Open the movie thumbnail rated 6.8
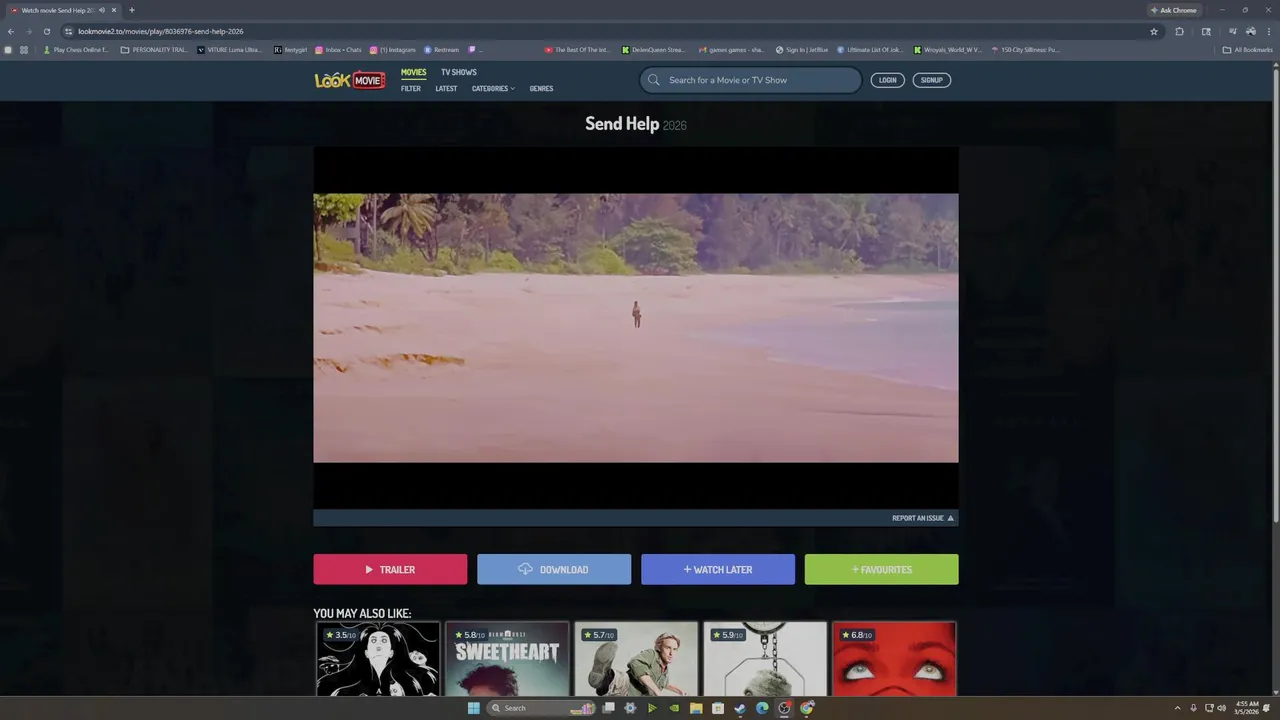The height and width of the screenshot is (720, 1280). 894,659
